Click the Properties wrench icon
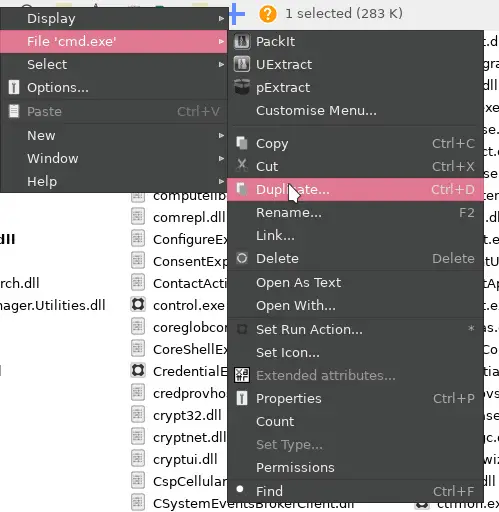 click(242, 398)
